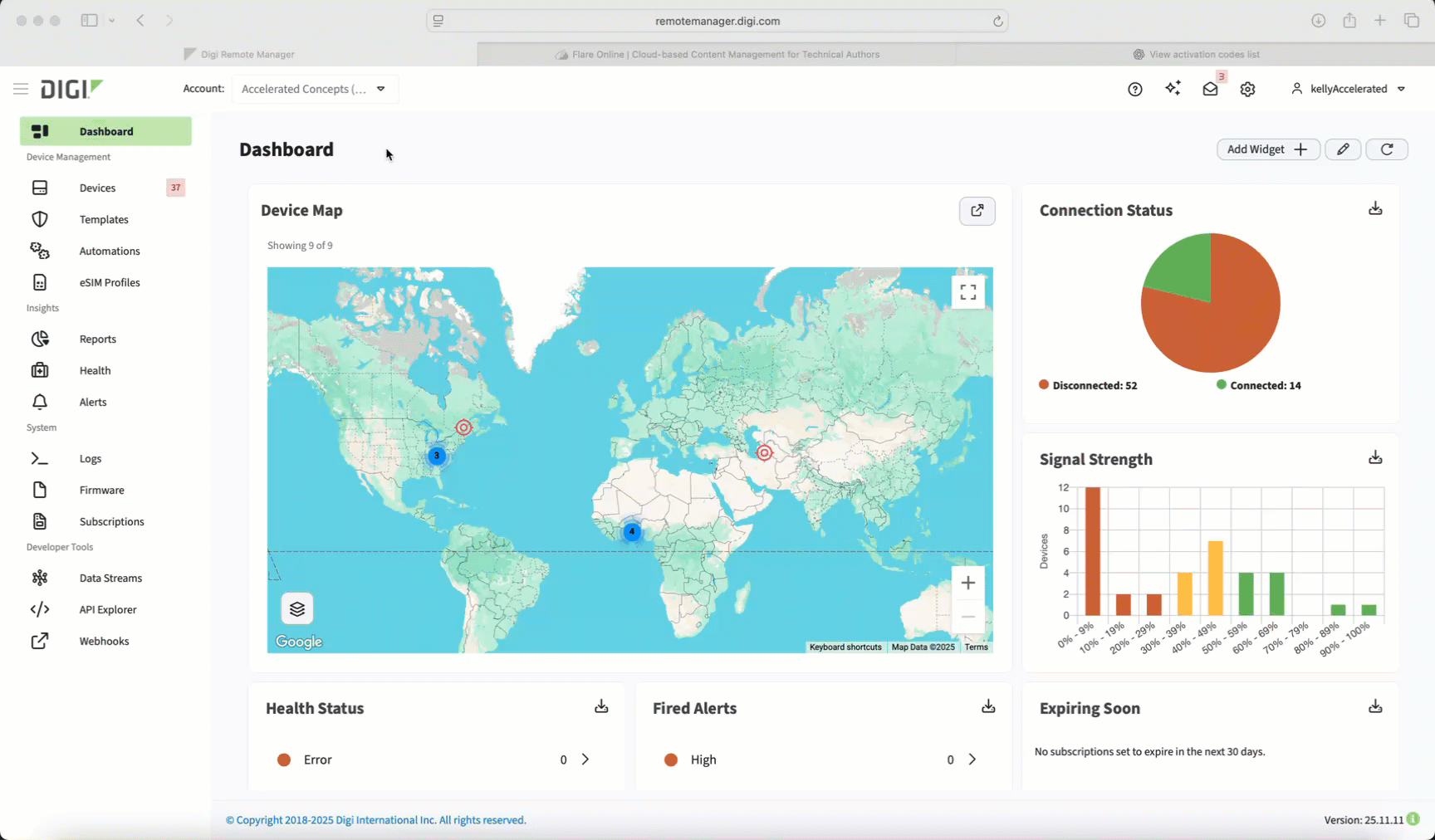Image resolution: width=1435 pixels, height=840 pixels.
Task: Expand the Health Status Error row
Action: (x=585, y=759)
